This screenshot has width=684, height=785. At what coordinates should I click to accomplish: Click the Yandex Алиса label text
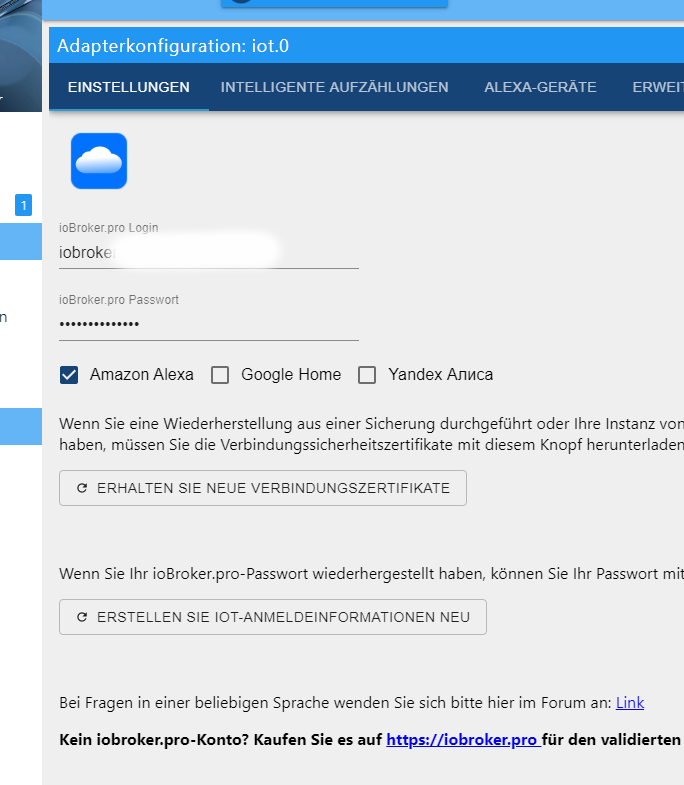click(x=441, y=374)
